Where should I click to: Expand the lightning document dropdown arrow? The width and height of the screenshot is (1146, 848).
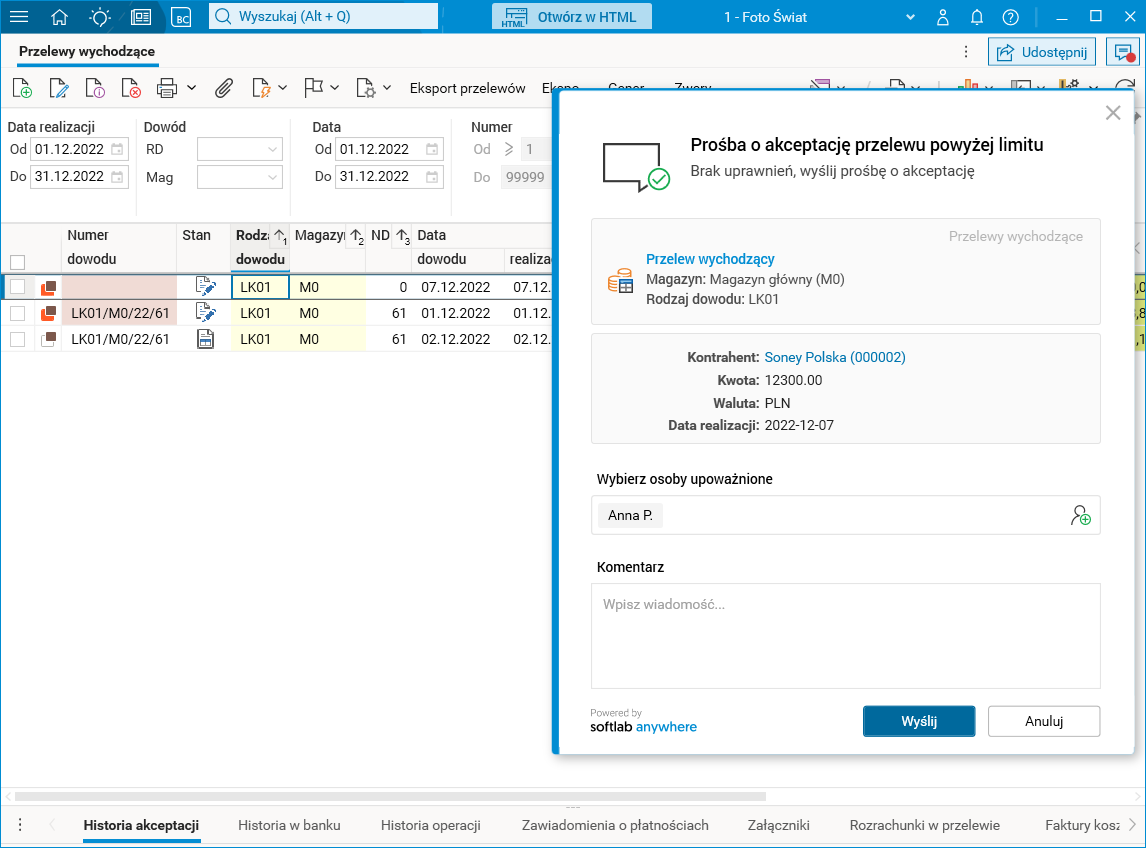283,88
